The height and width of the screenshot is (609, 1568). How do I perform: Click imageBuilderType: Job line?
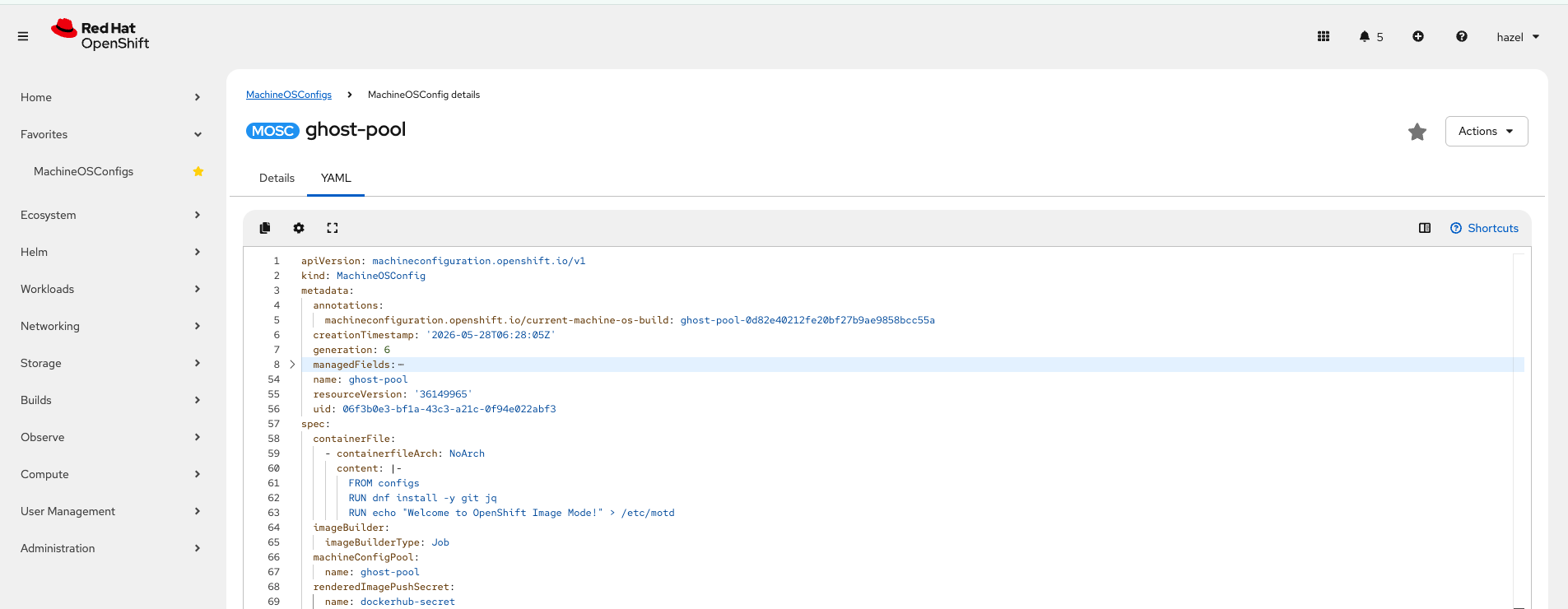coord(387,542)
